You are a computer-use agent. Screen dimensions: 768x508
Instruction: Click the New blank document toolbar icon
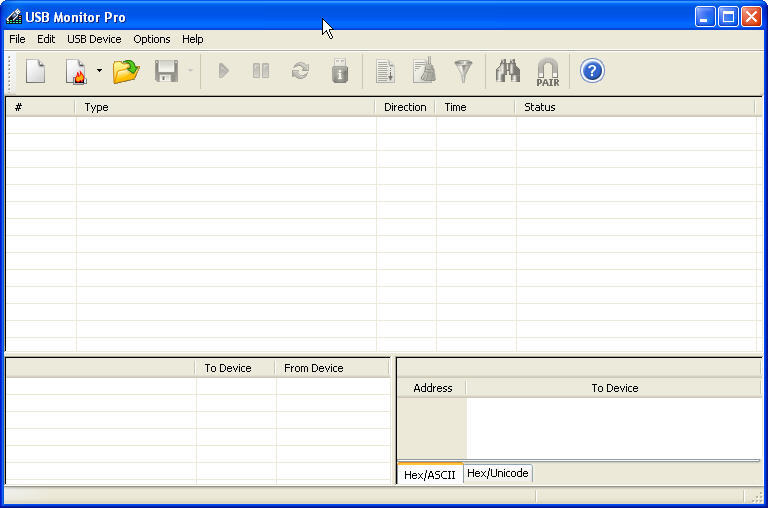click(x=35, y=72)
